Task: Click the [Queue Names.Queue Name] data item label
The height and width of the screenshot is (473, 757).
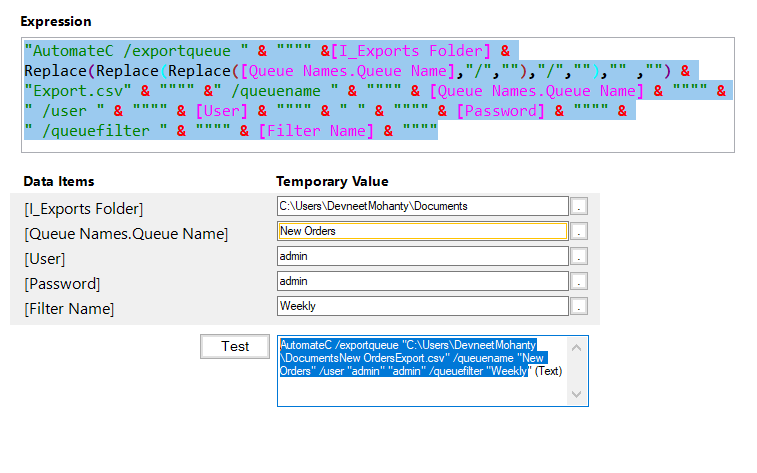Action: tap(126, 234)
